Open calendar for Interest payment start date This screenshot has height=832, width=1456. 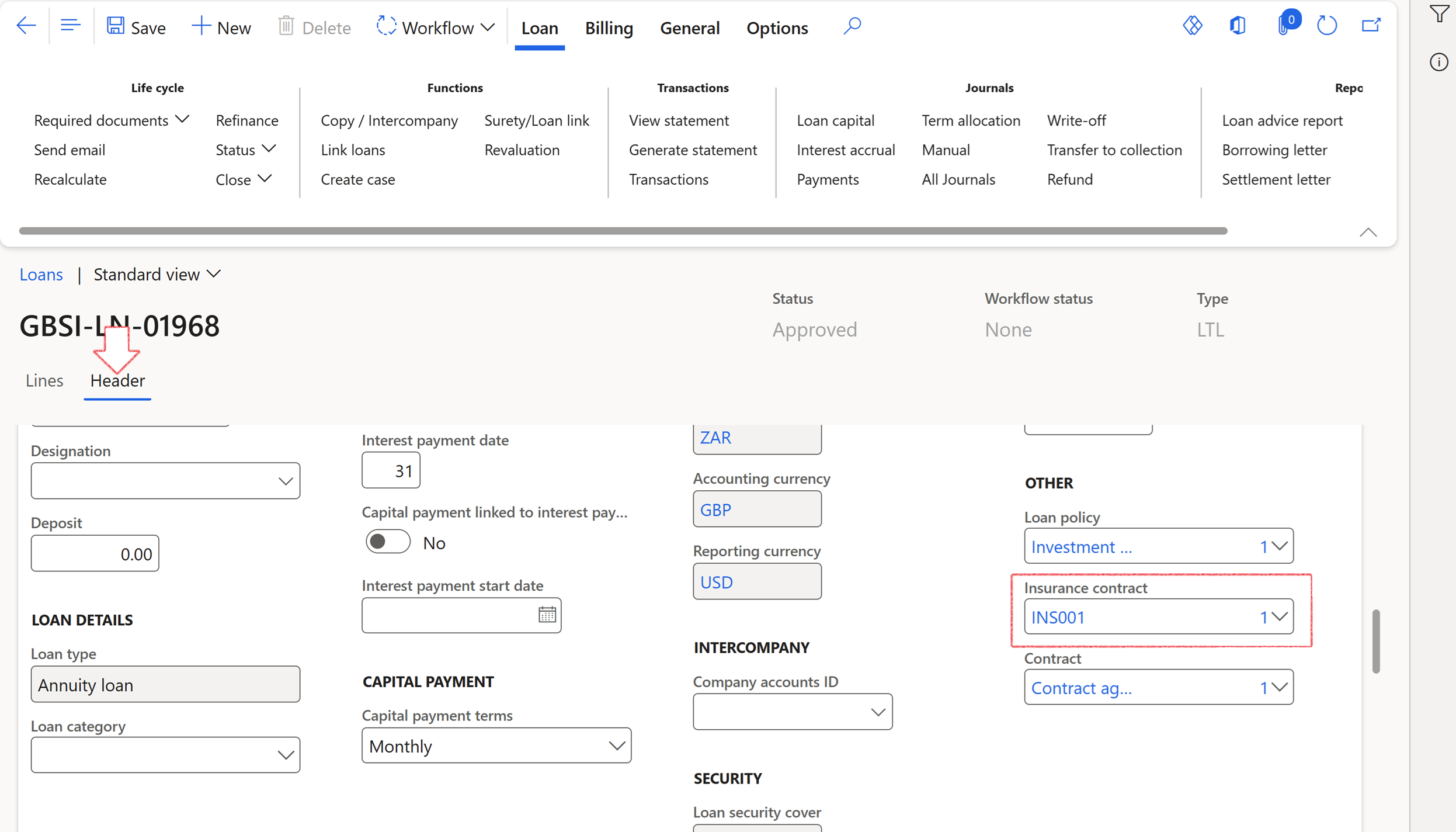pyautogui.click(x=547, y=615)
